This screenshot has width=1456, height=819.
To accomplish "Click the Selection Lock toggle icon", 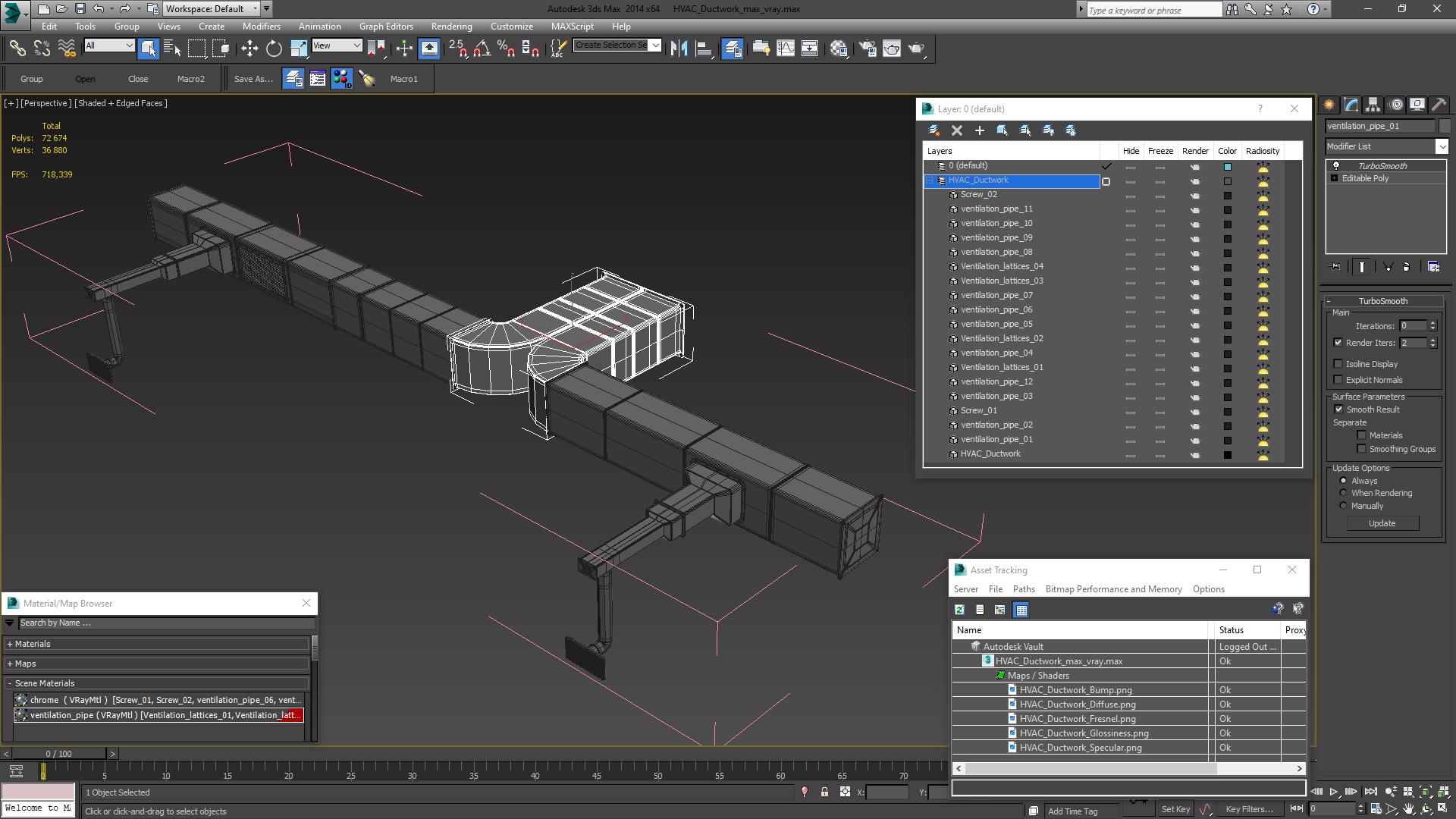I will 824,792.
